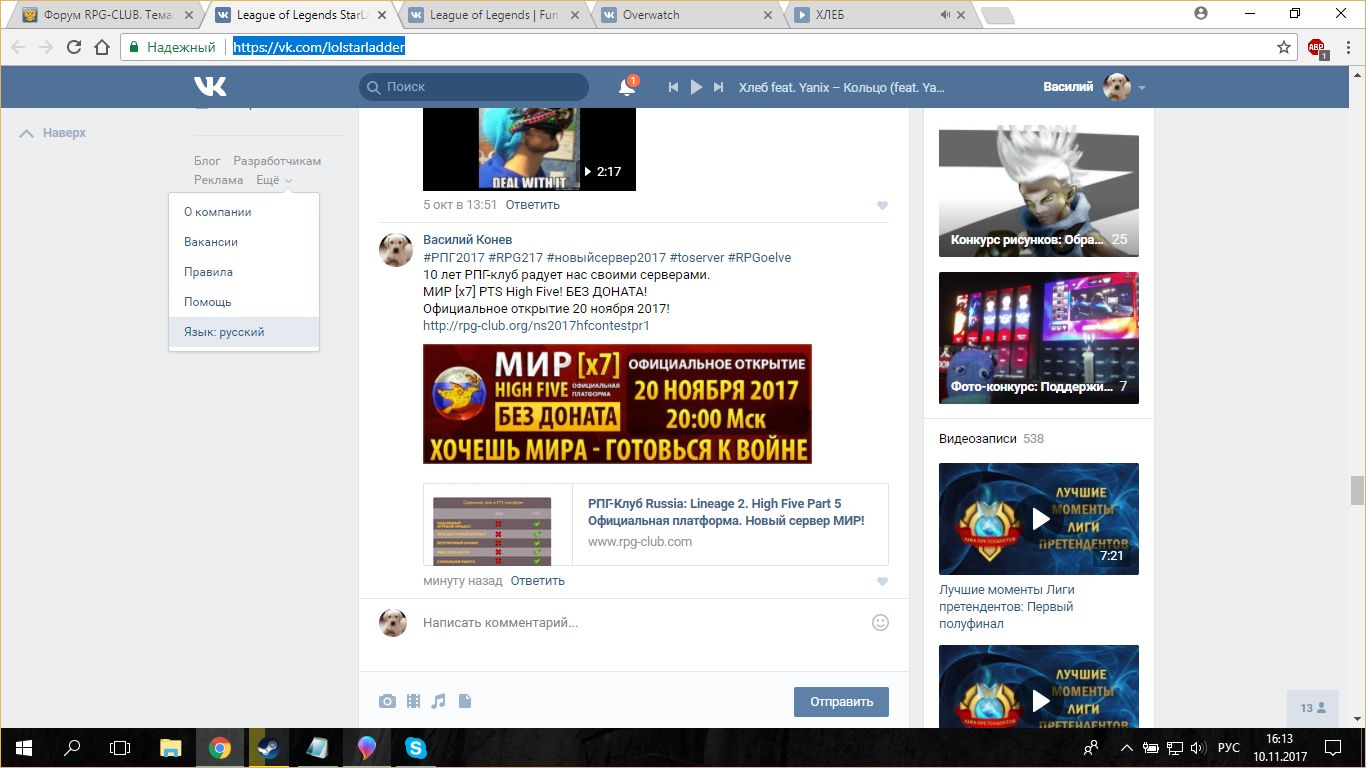Open Конкурс рисунков album thumbnail
The width and height of the screenshot is (1366, 768).
(x=1038, y=192)
